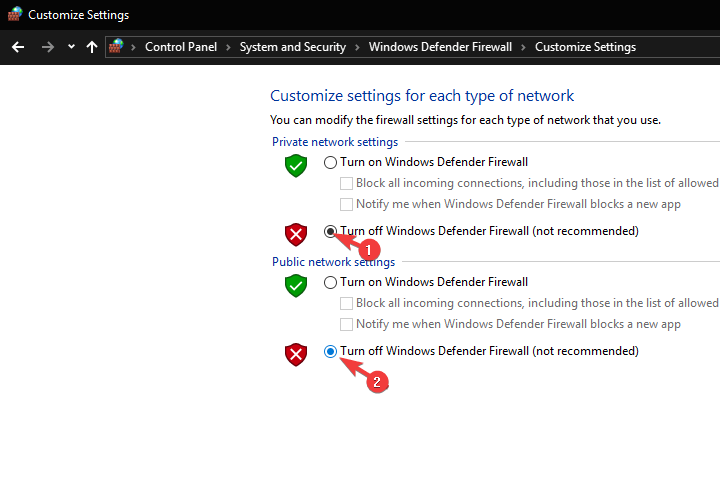Open Windows Defender Firewall breadcrumb
The width and height of the screenshot is (720, 480).
440,47
